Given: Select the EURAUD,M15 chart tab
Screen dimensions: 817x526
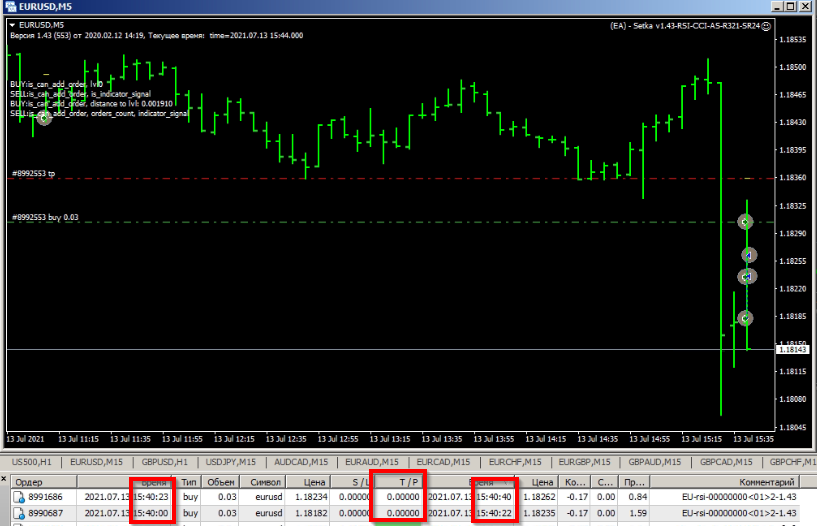Looking at the screenshot, I should [x=372, y=462].
